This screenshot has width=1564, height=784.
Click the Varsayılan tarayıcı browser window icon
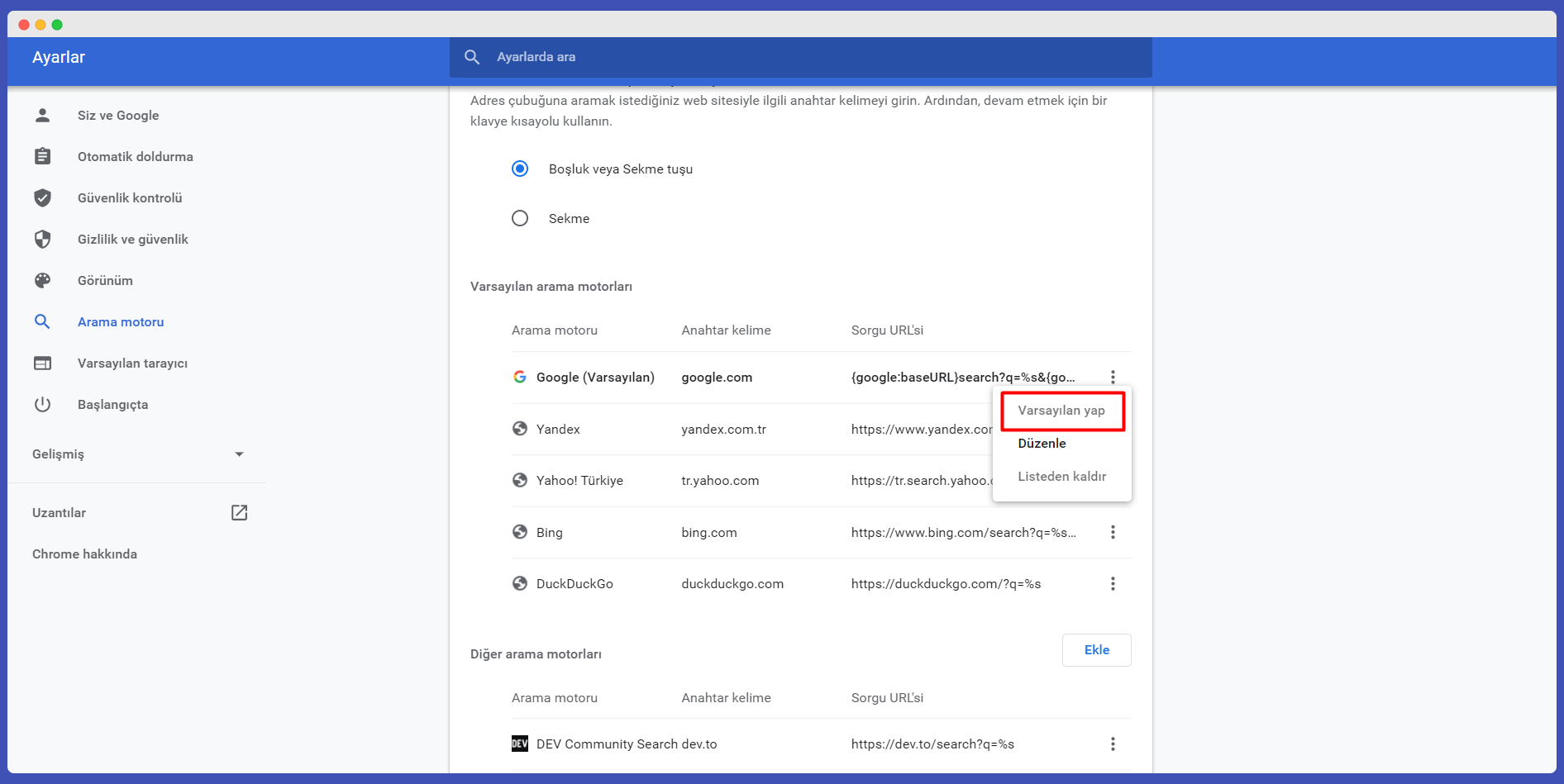pyautogui.click(x=42, y=363)
